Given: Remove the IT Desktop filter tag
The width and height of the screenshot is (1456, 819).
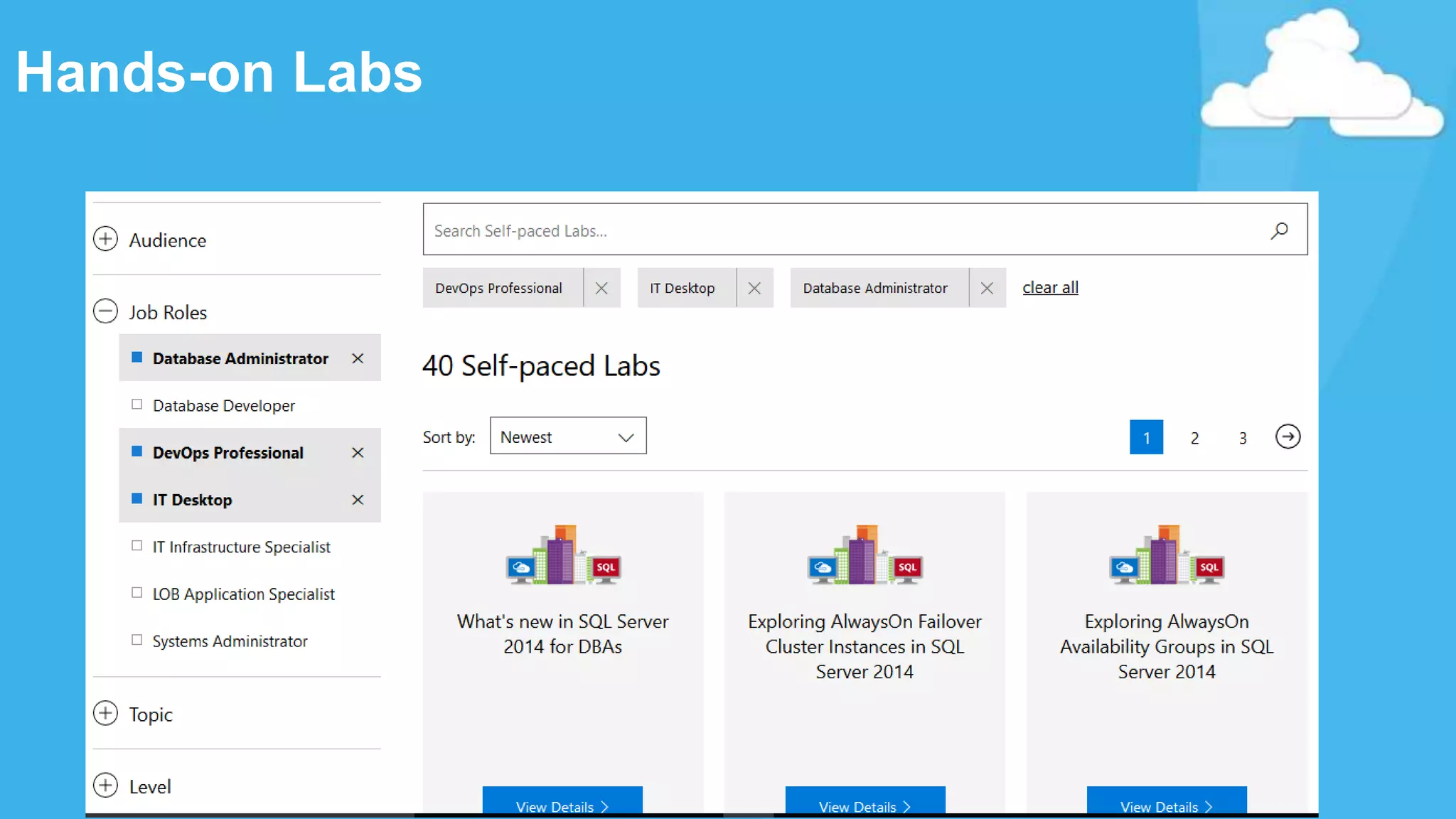Looking at the screenshot, I should (754, 288).
